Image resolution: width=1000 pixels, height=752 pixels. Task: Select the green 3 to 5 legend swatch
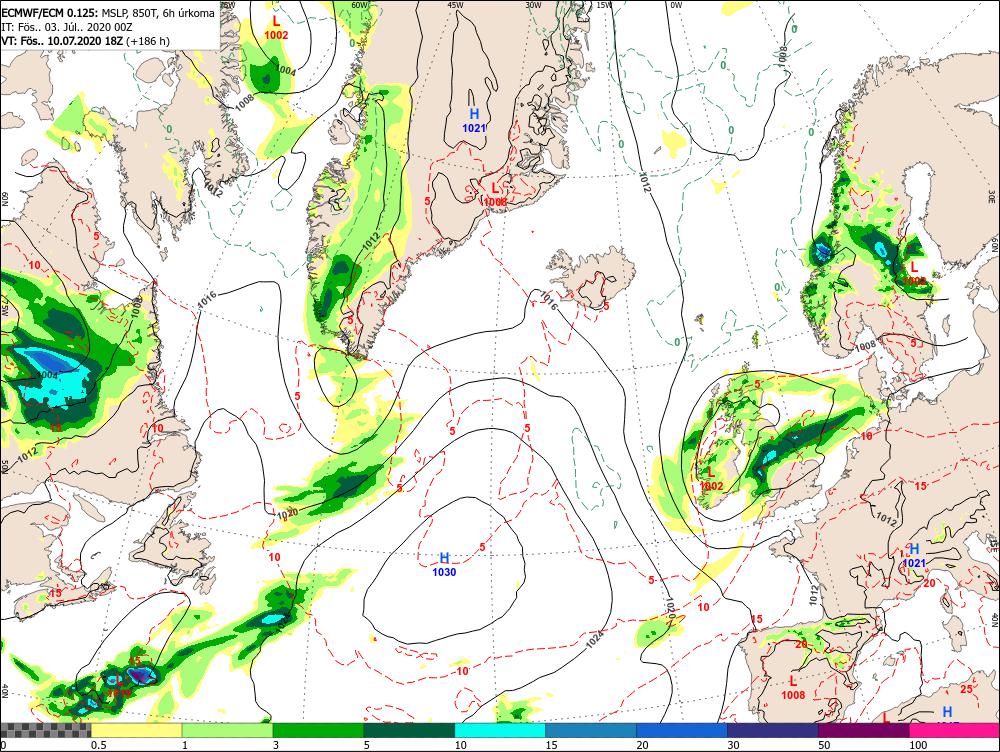(x=318, y=730)
